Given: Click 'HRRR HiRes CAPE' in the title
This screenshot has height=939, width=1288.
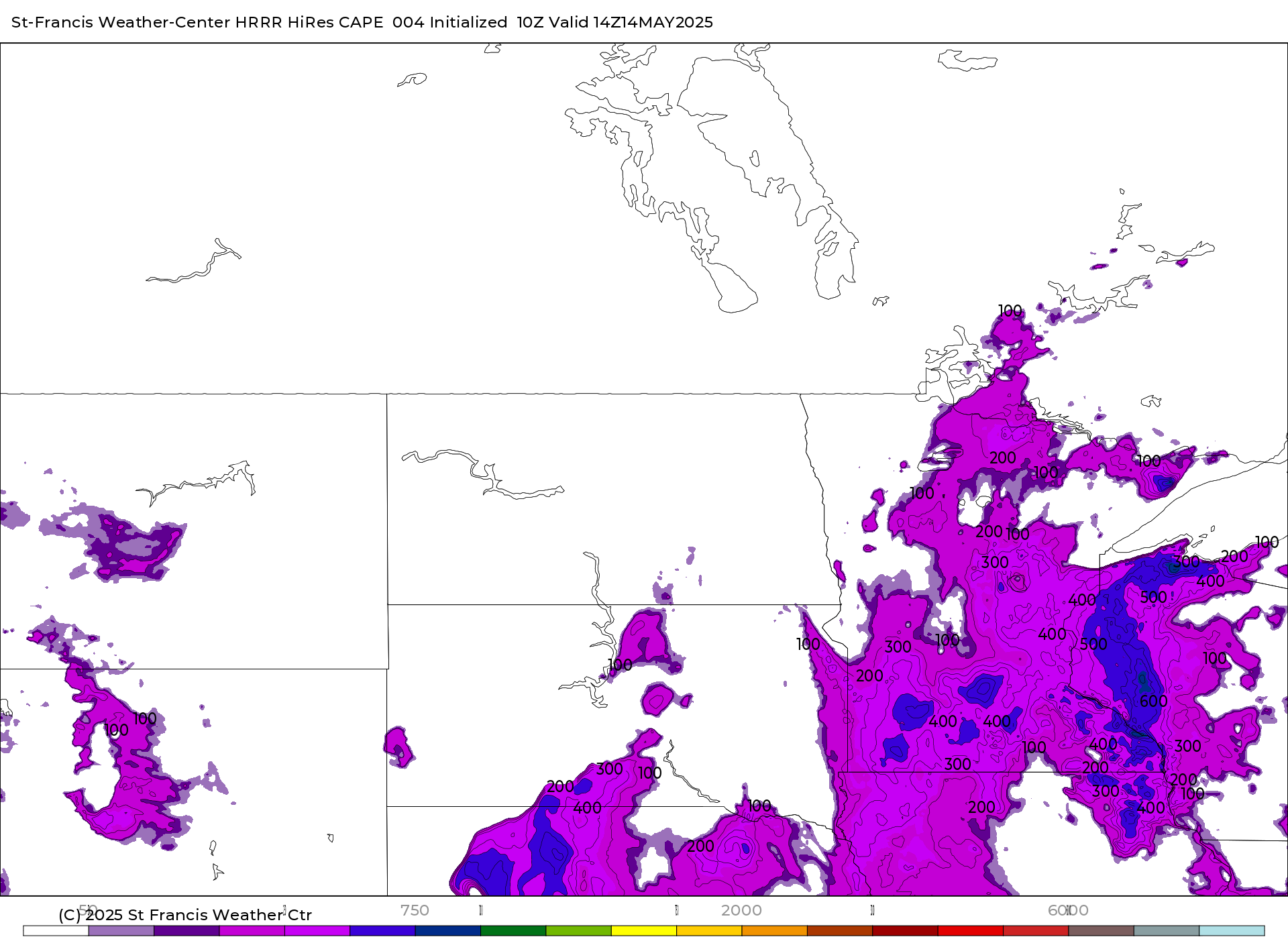Looking at the screenshot, I should [309, 22].
